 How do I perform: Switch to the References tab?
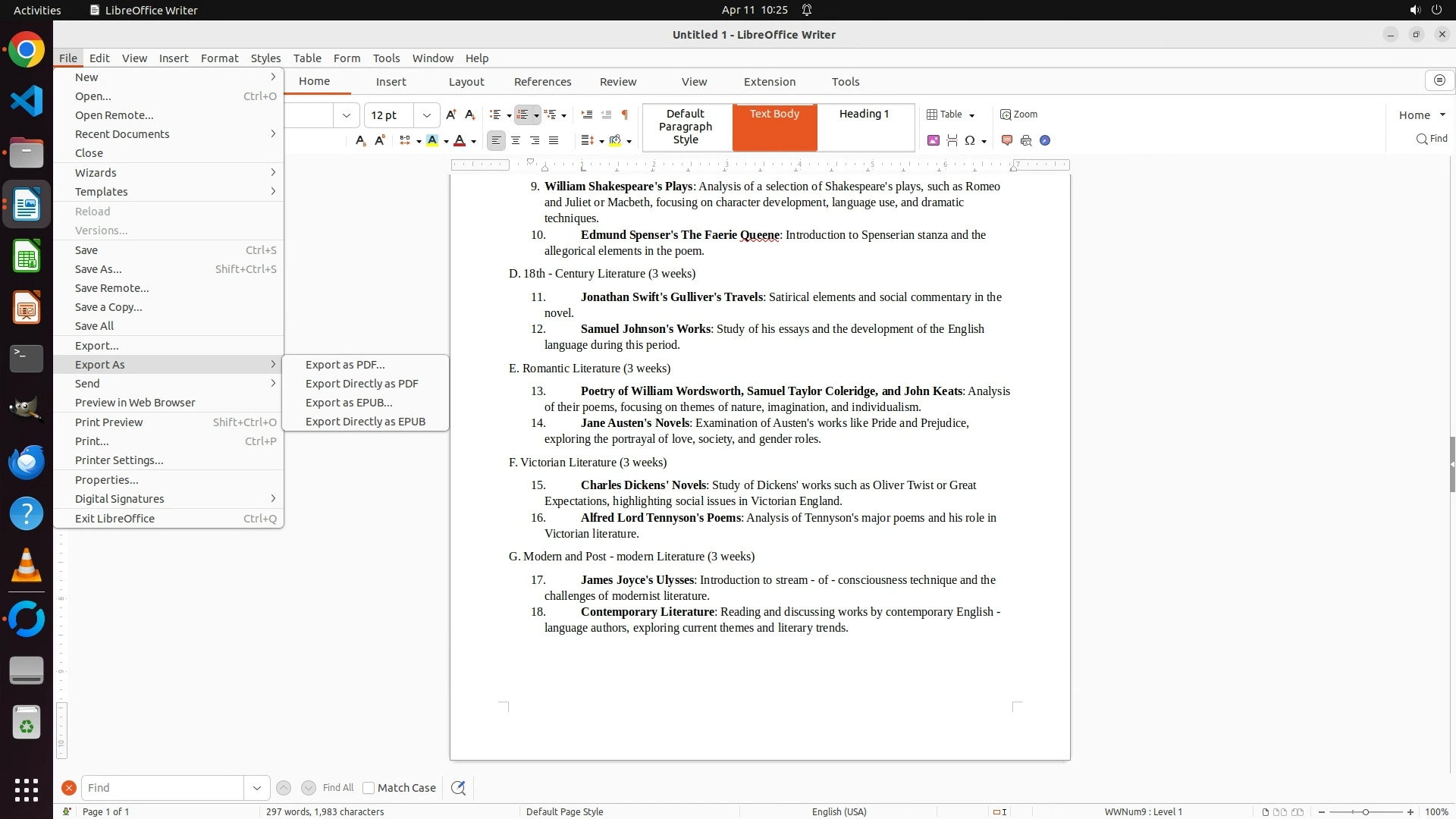pyautogui.click(x=542, y=82)
